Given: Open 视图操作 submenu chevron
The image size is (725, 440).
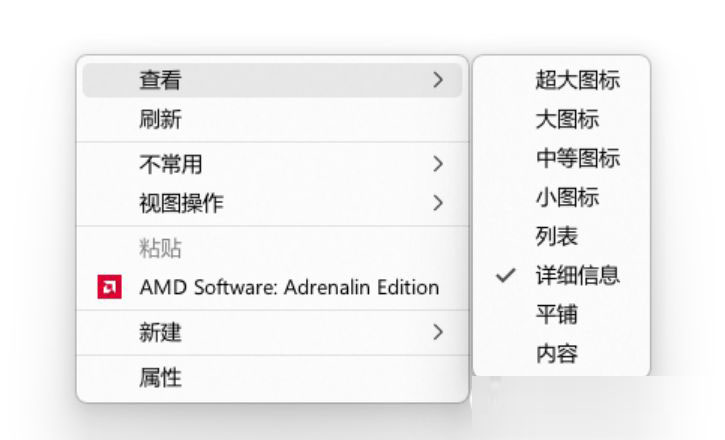Looking at the screenshot, I should click(438, 203).
